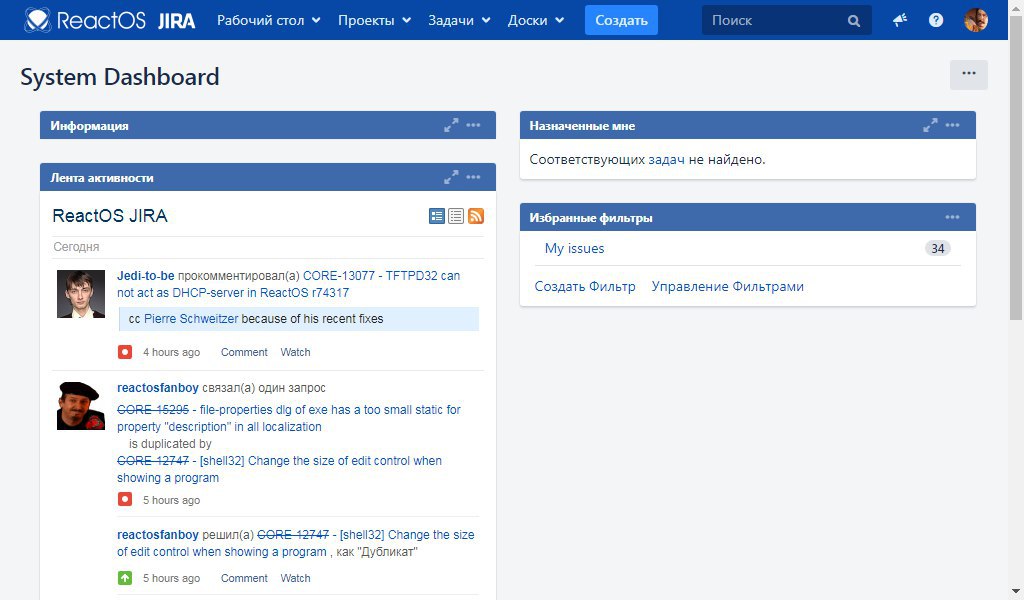Open the activity stream RSS feed

click(476, 216)
